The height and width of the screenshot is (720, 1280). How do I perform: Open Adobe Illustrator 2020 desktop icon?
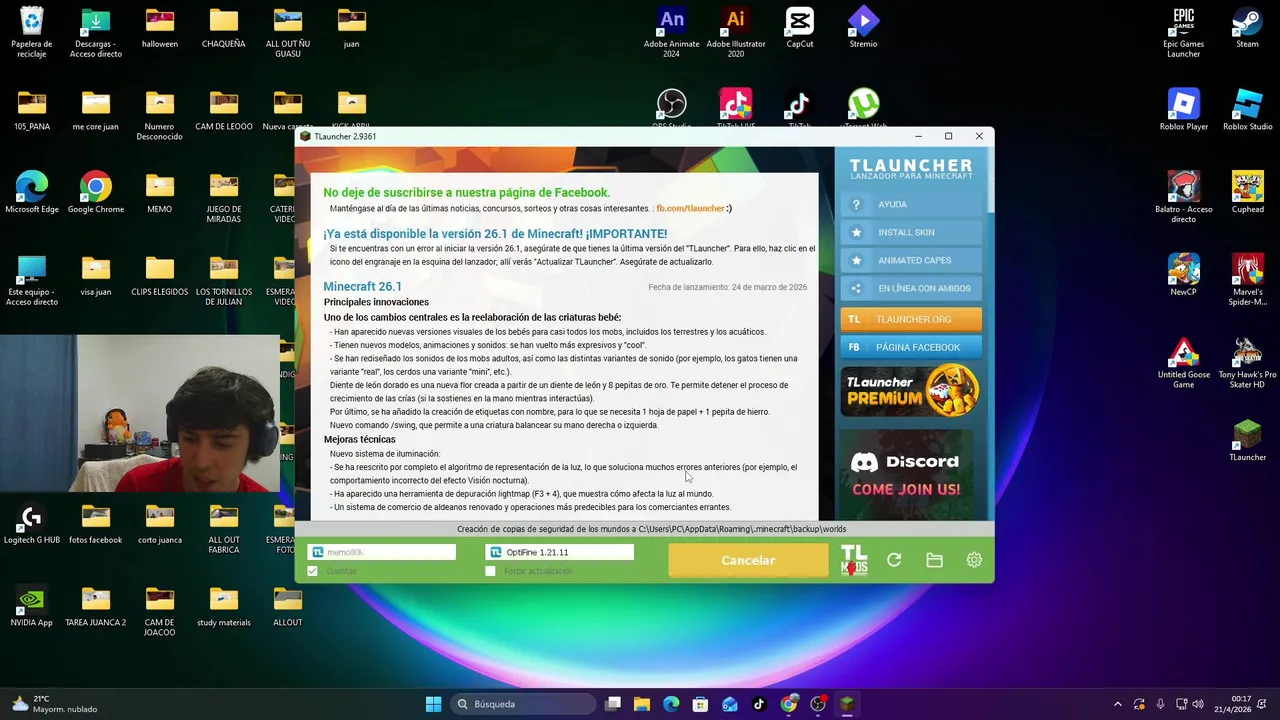coord(736,32)
